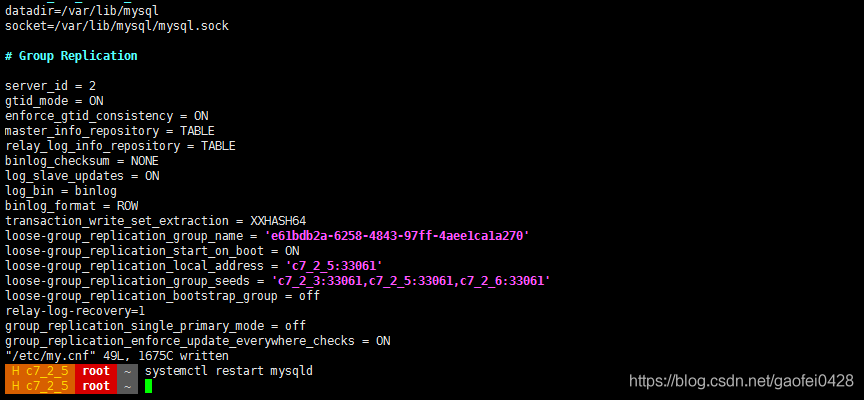
Task: Click the 'transaction_write_set_extraction = XXHASH64' line
Action: click(155, 221)
